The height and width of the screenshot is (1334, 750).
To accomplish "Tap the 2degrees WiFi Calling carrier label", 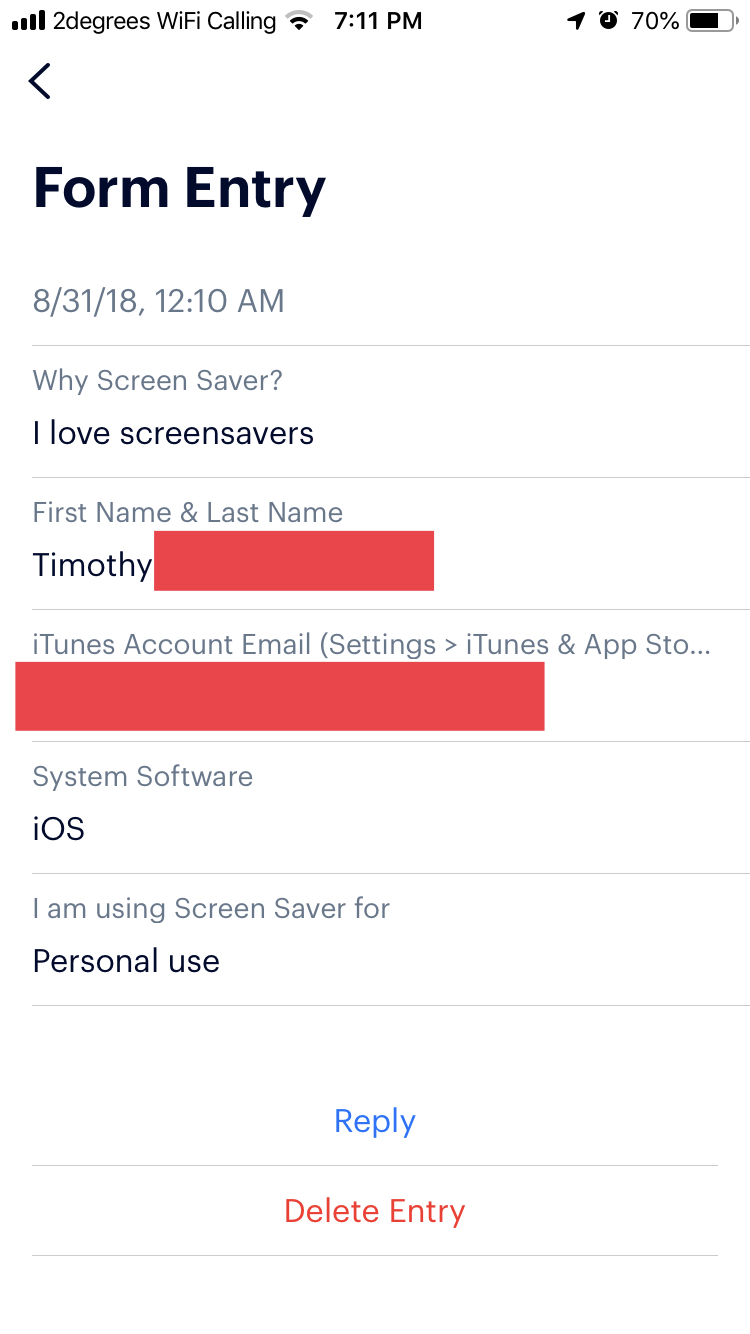I will coord(164,21).
